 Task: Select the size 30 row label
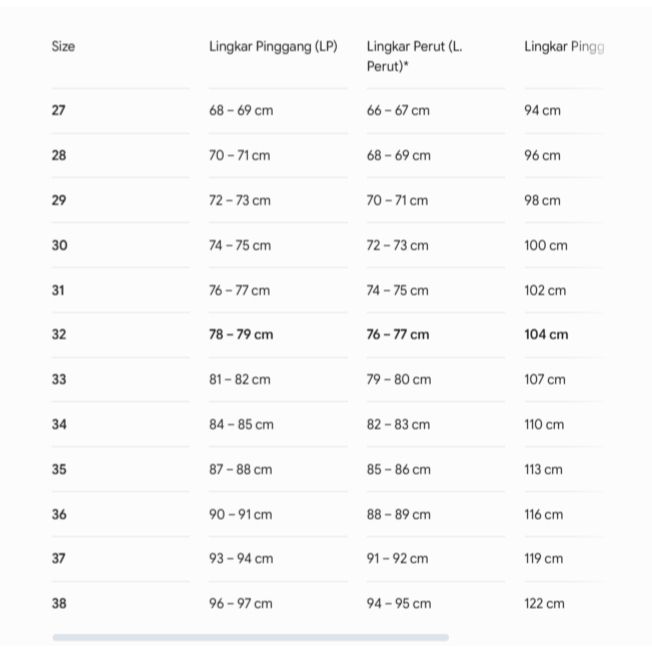59,245
